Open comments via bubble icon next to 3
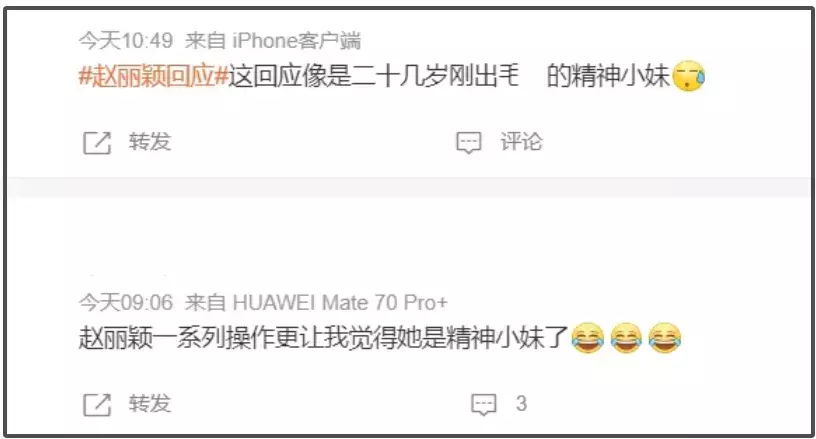The width and height of the screenshot is (816, 439). [x=484, y=405]
